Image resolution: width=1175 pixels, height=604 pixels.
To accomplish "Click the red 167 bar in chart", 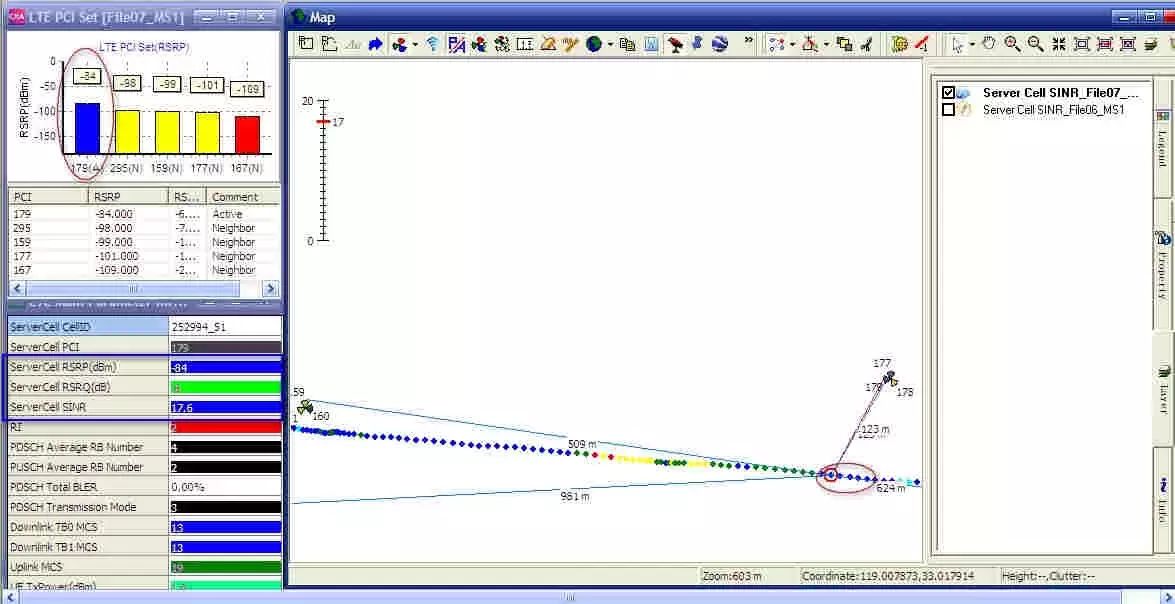I will (x=247, y=135).
